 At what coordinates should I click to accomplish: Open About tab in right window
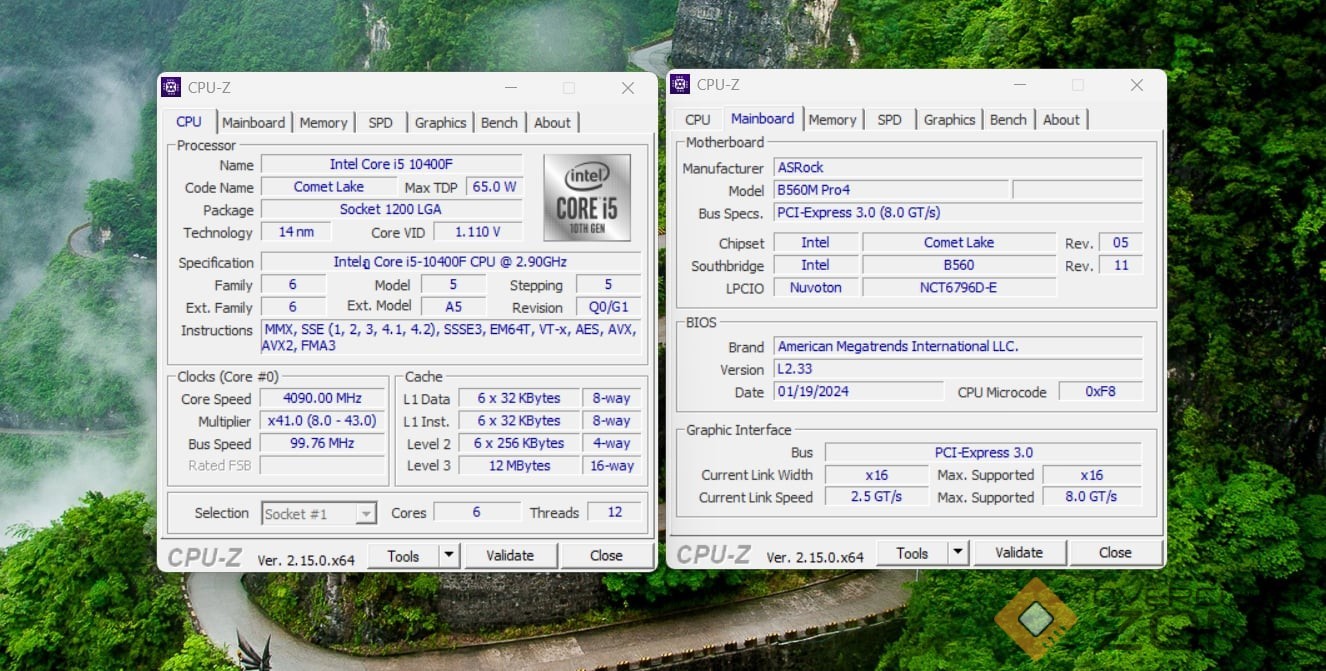click(1061, 120)
